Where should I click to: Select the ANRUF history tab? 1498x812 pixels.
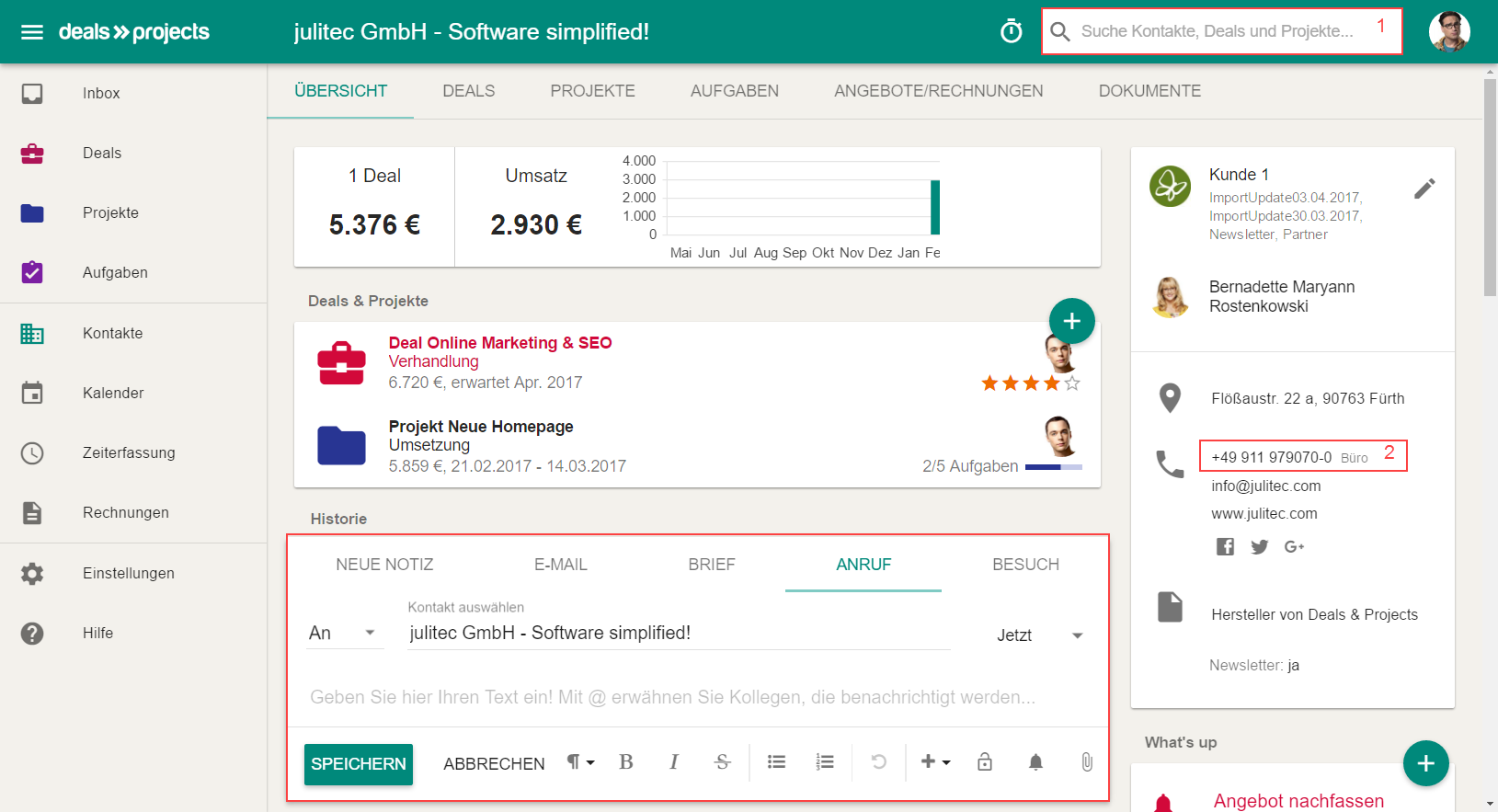[x=863, y=565]
